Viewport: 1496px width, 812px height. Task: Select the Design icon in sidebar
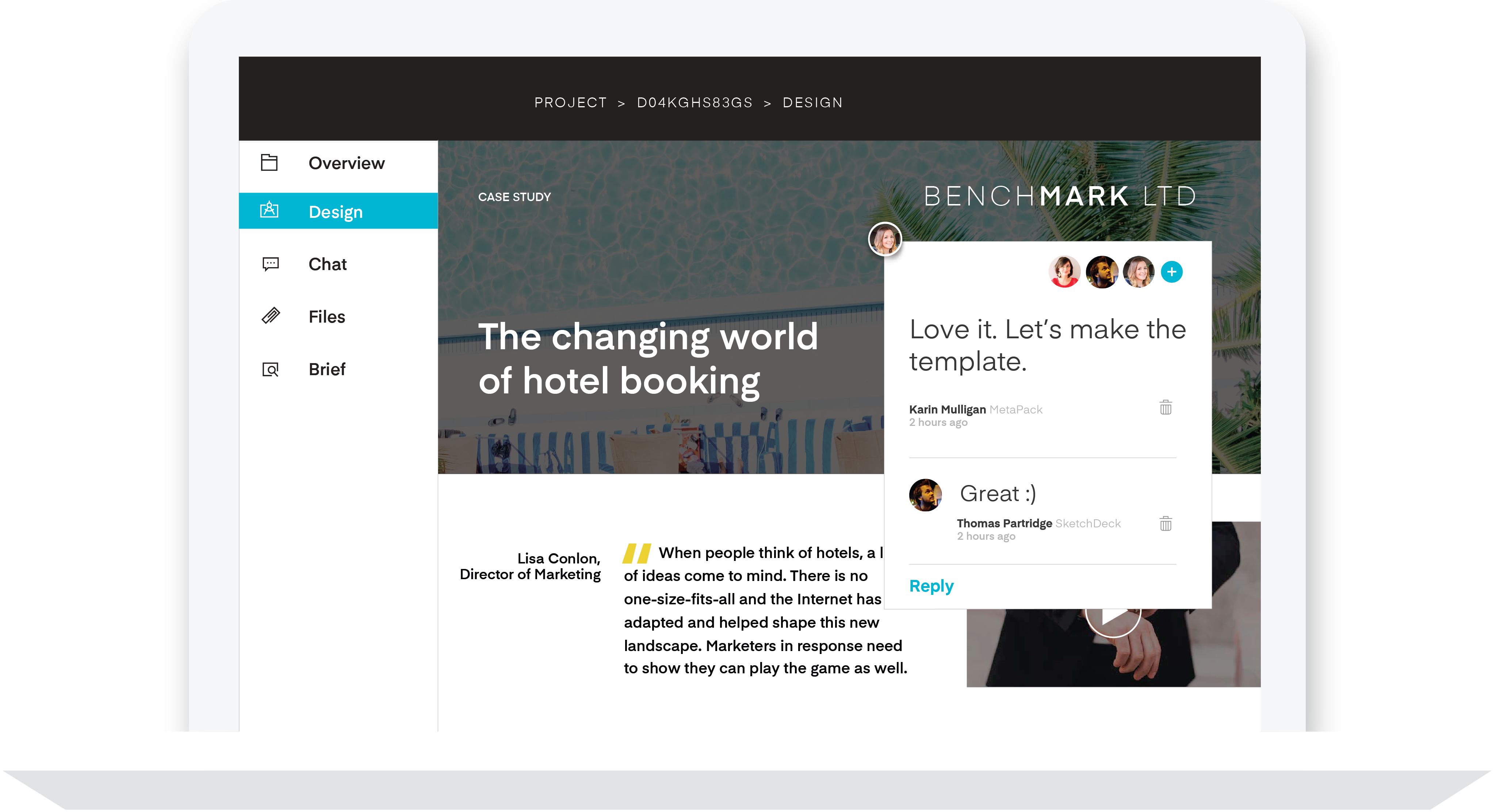269,210
